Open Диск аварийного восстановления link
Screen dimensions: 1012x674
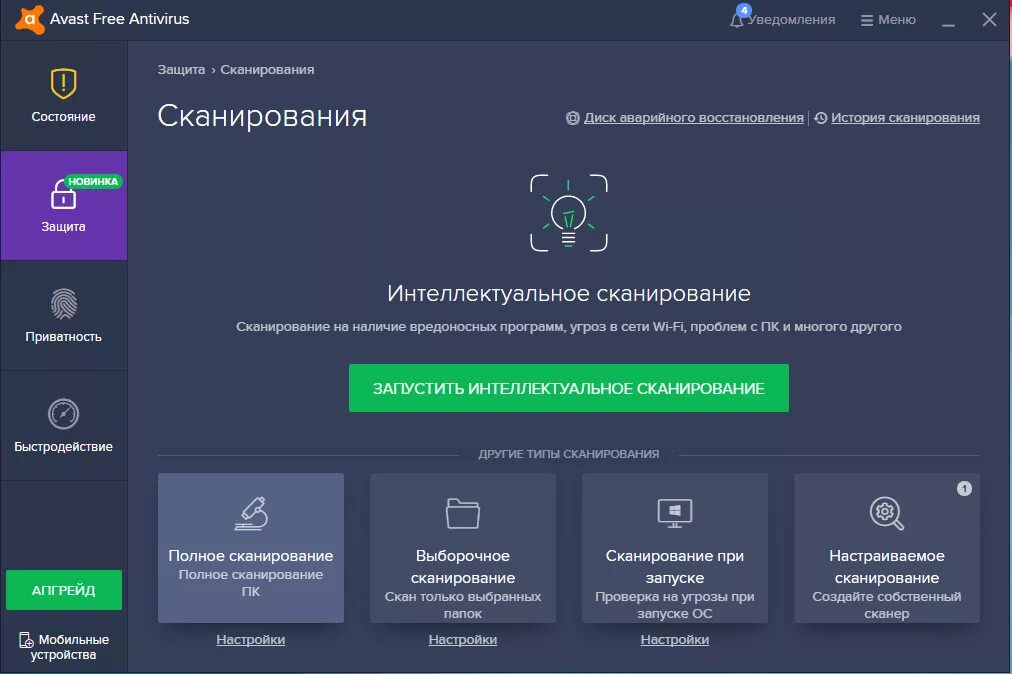click(694, 117)
